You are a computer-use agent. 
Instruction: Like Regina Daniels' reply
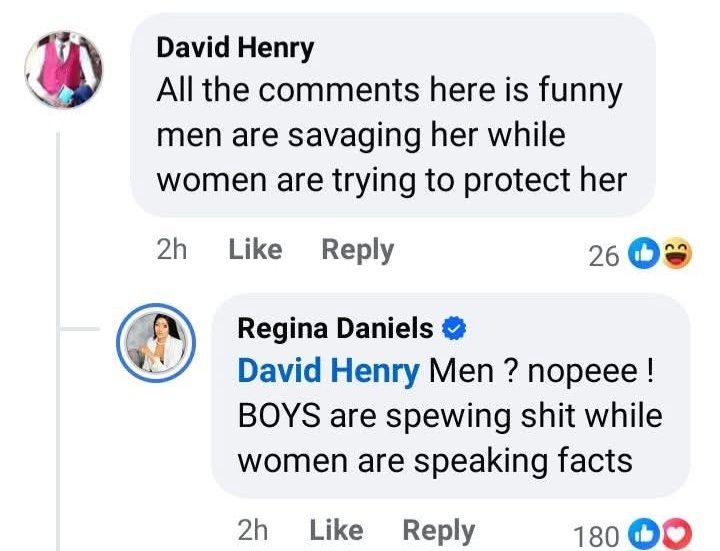point(336,530)
